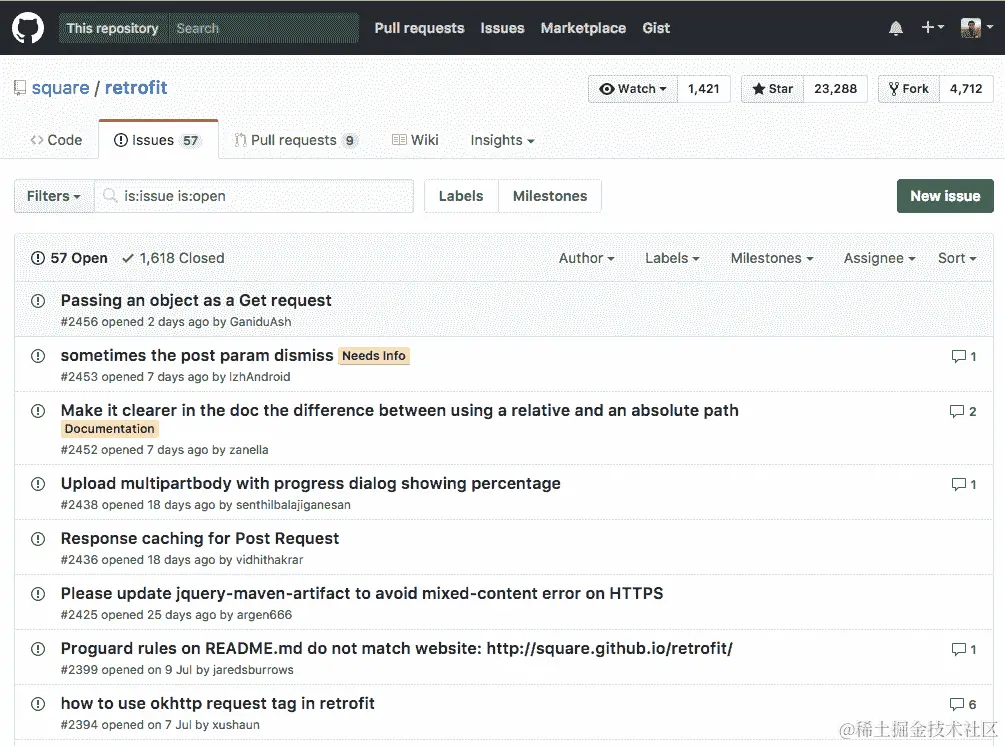
Task: Click open-issue icon for Upload multipartbody
Action: point(38,484)
